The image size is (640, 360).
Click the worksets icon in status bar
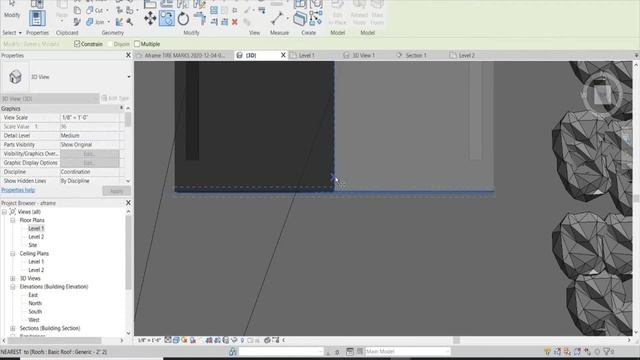[232, 351]
